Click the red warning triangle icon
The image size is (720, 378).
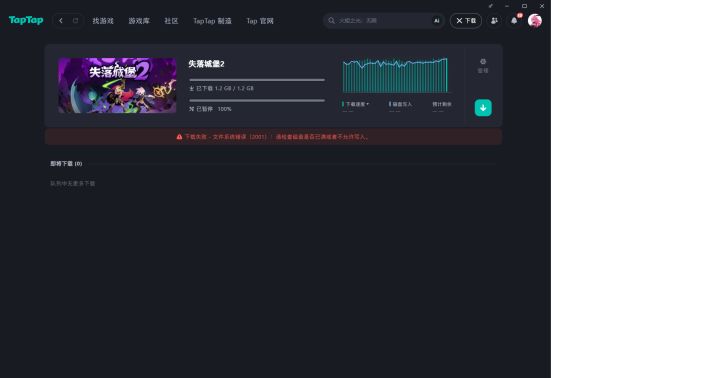click(179, 137)
